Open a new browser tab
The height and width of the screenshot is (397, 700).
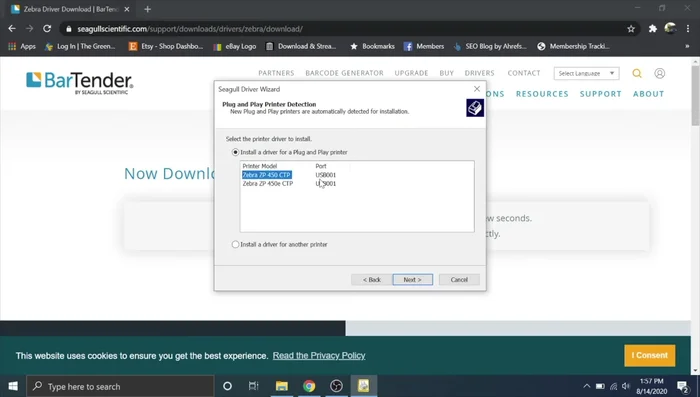coord(147,9)
